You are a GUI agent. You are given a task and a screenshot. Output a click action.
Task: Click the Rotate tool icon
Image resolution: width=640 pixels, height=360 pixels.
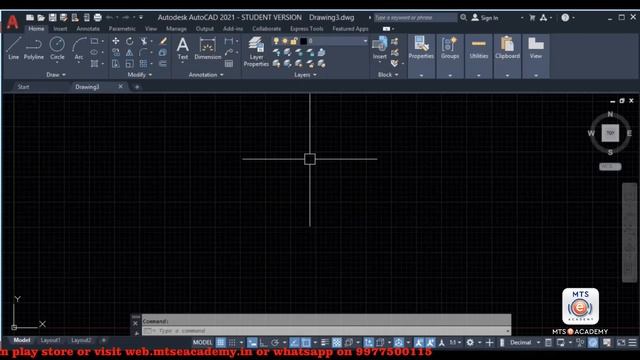[129, 41]
